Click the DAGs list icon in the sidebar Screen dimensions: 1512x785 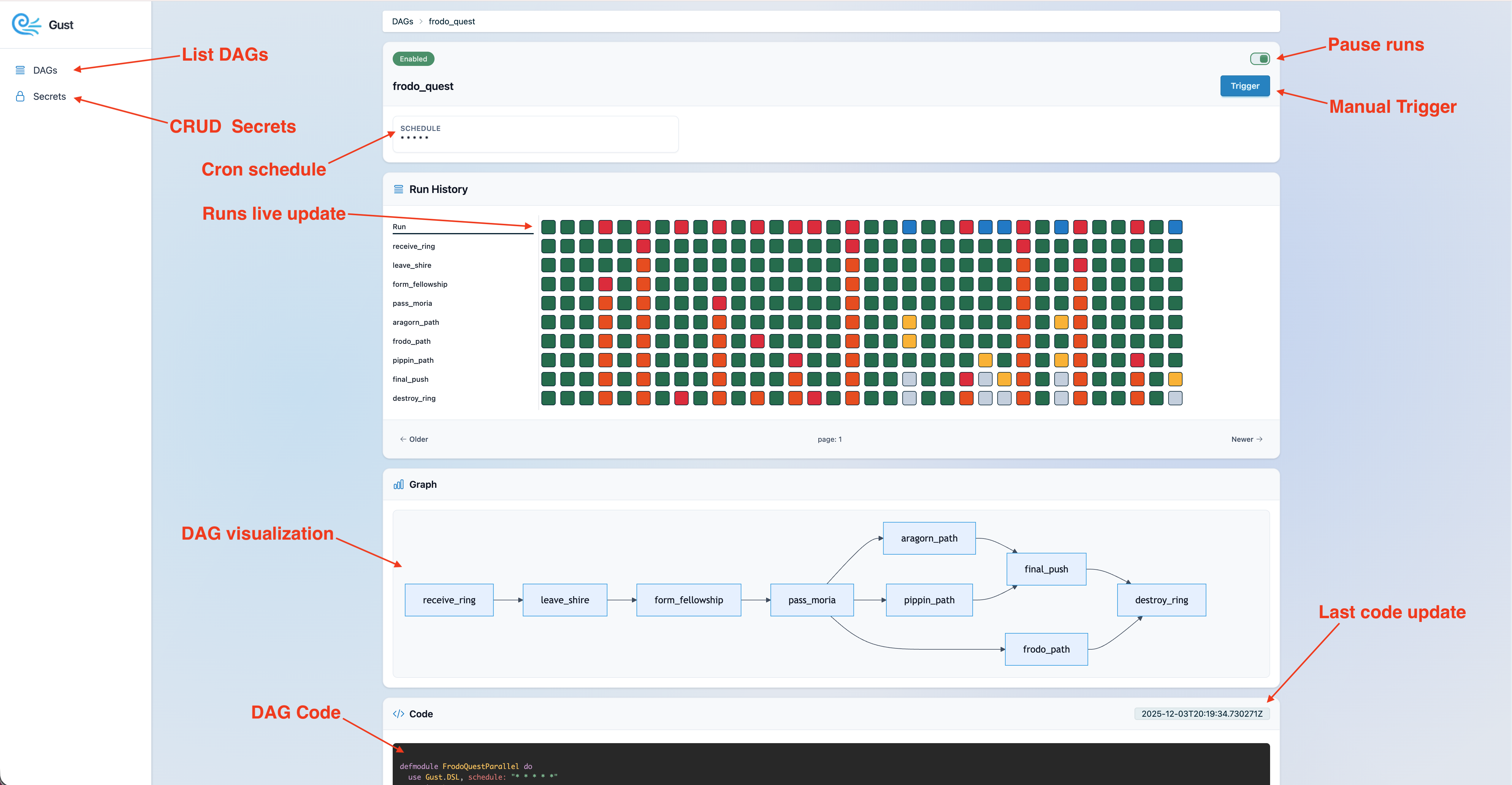click(x=20, y=70)
